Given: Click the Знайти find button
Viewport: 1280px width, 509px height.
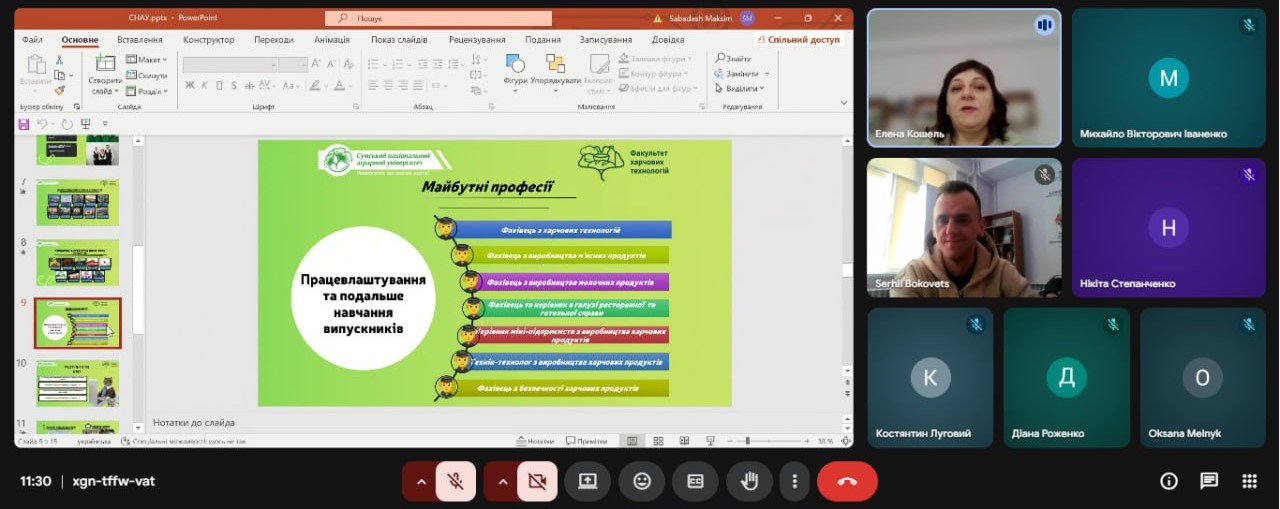Looking at the screenshot, I should point(733,59).
